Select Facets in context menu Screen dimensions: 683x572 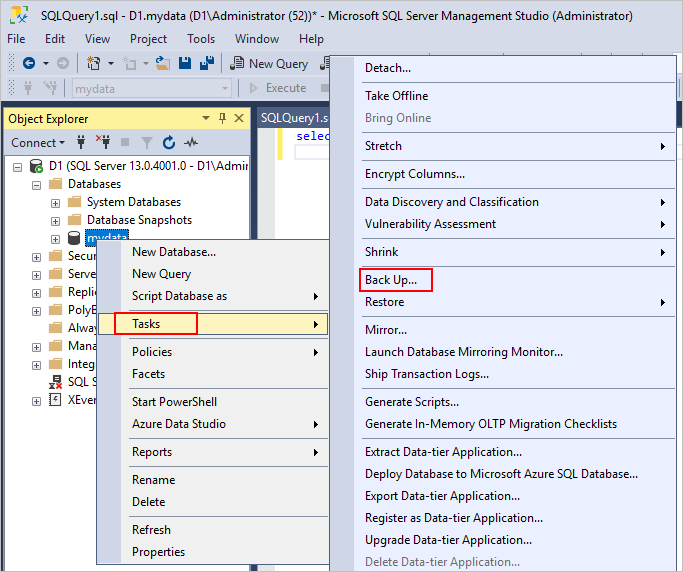(x=149, y=374)
